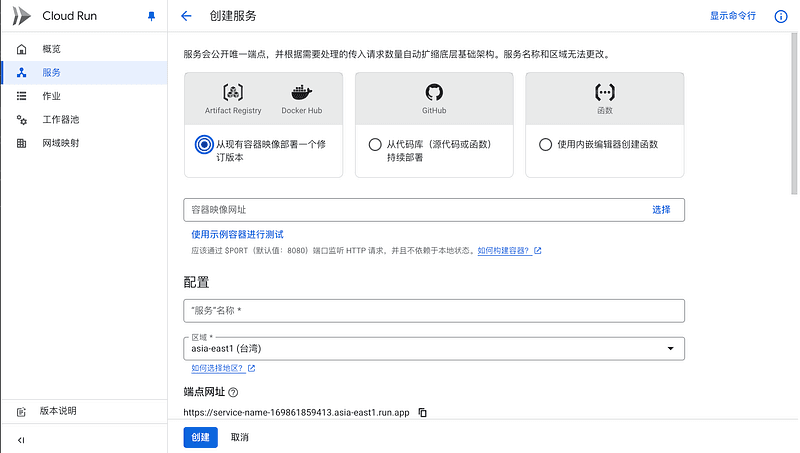Open the info icon at top right

tap(781, 16)
